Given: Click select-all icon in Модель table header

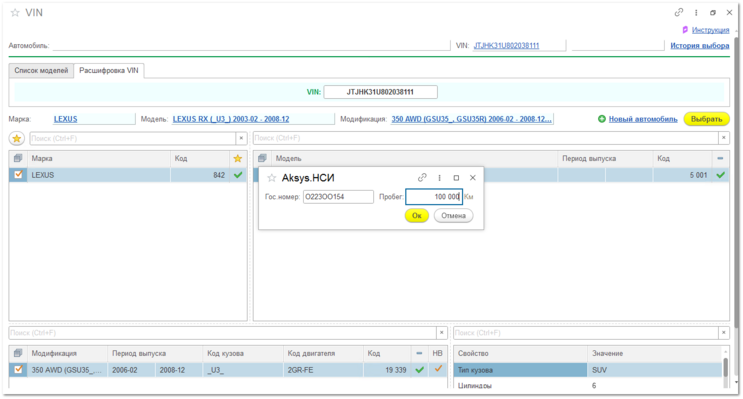Looking at the screenshot, I should [x=262, y=158].
